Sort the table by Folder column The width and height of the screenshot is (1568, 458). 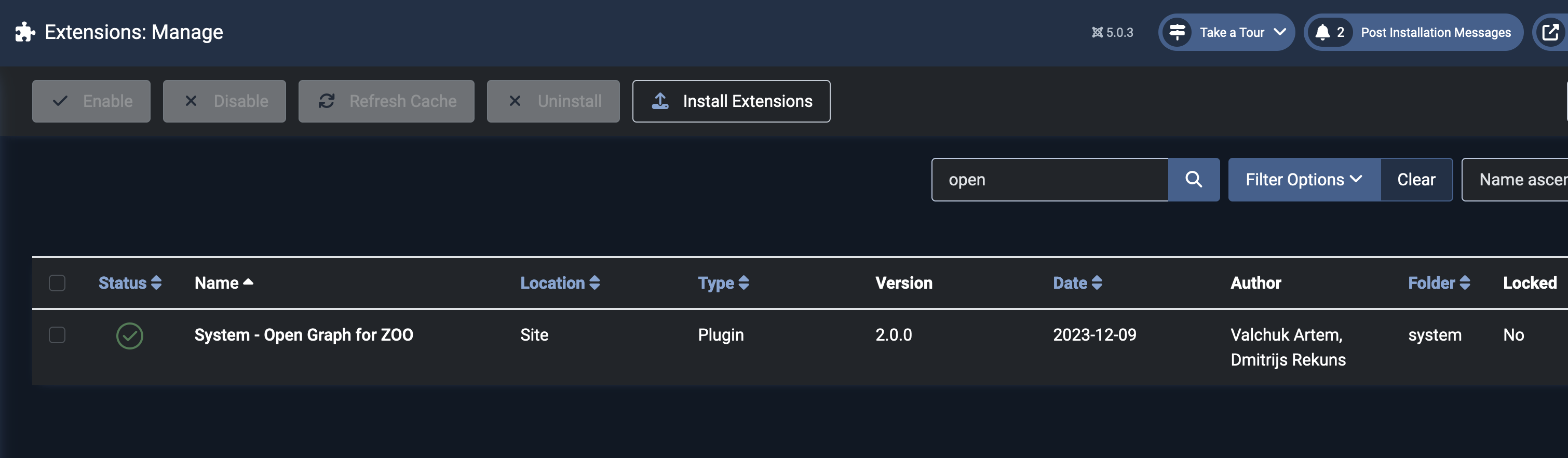[1438, 283]
